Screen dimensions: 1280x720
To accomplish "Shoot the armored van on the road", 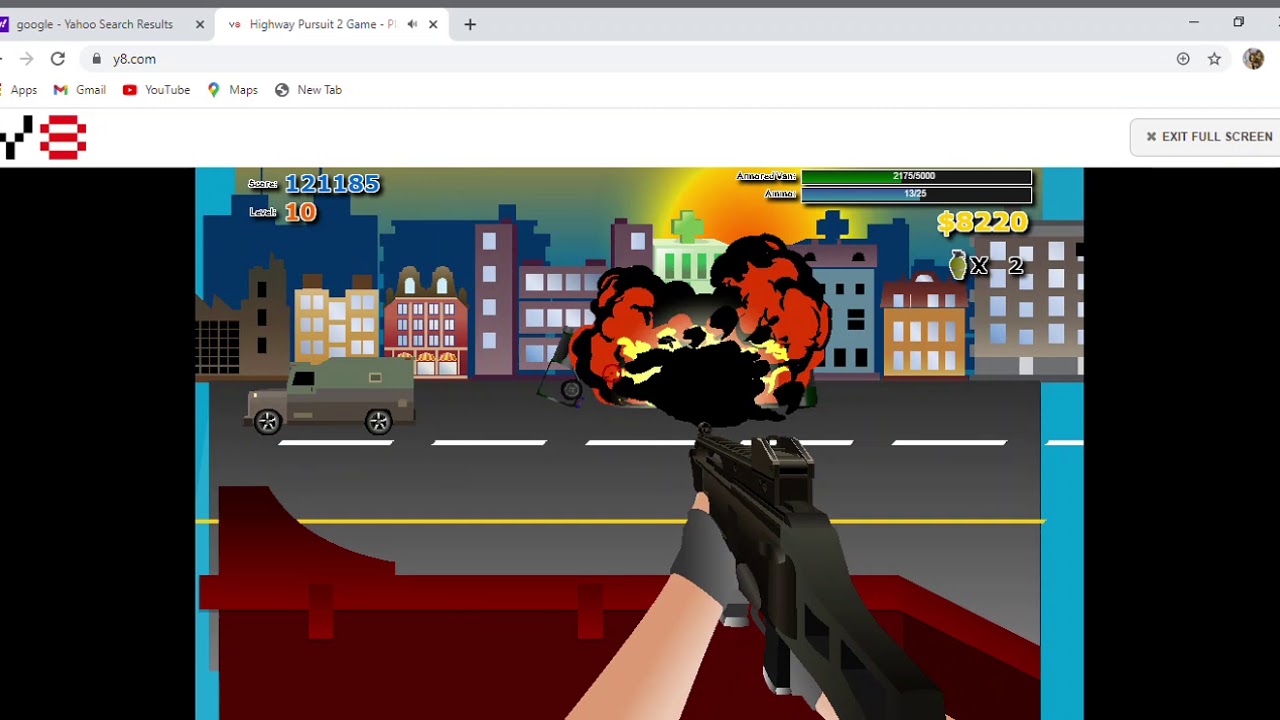I will pos(330,396).
